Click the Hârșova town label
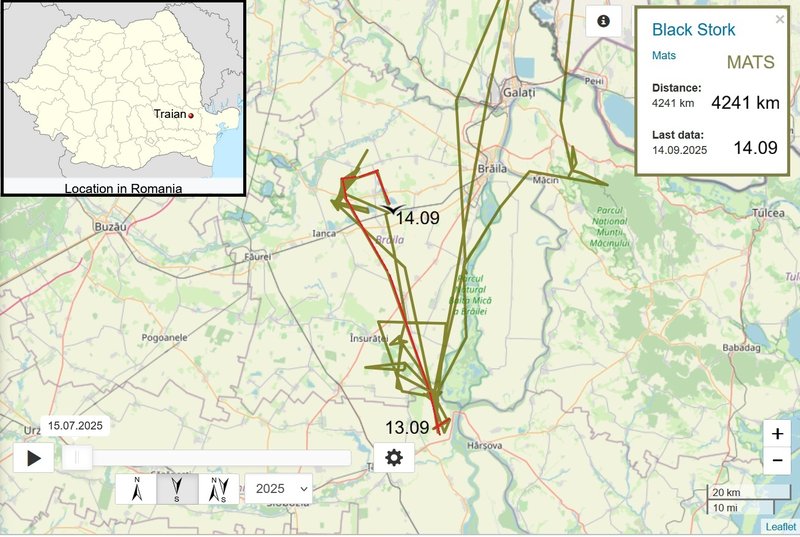 [x=485, y=446]
